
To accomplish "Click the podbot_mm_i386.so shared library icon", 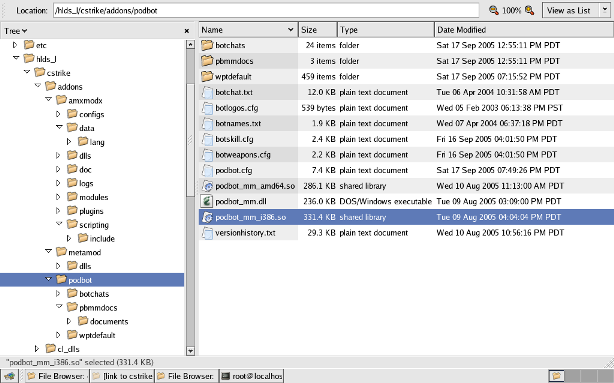I will point(207,217).
